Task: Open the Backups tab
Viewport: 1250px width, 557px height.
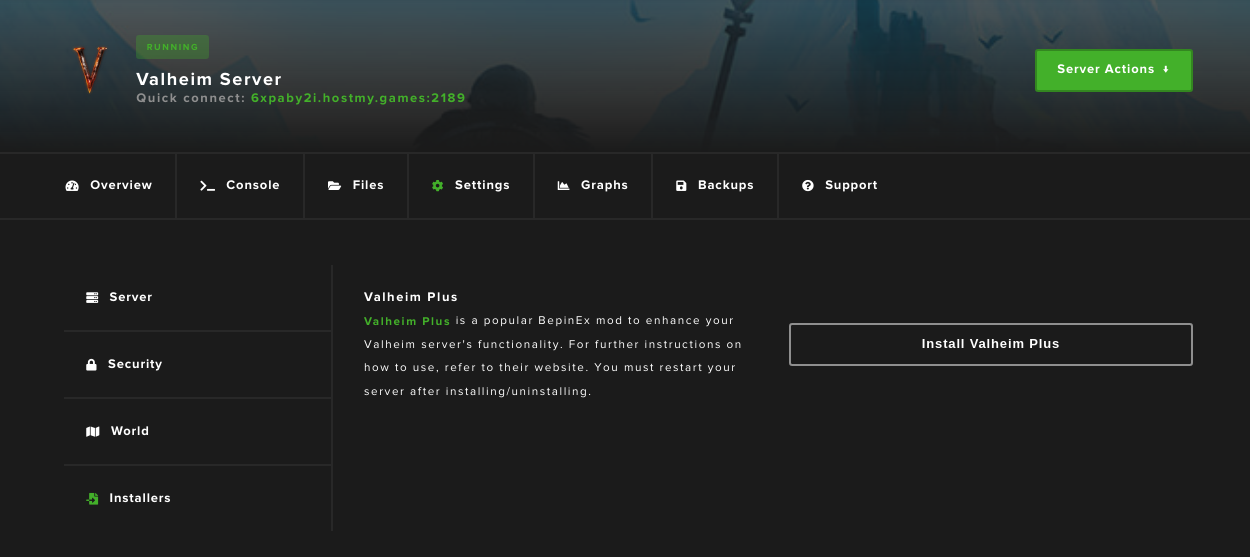Action: click(x=715, y=186)
